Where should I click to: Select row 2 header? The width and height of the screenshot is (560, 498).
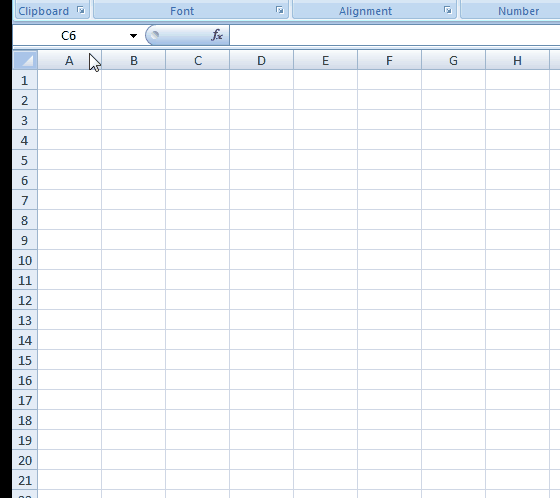point(25,100)
